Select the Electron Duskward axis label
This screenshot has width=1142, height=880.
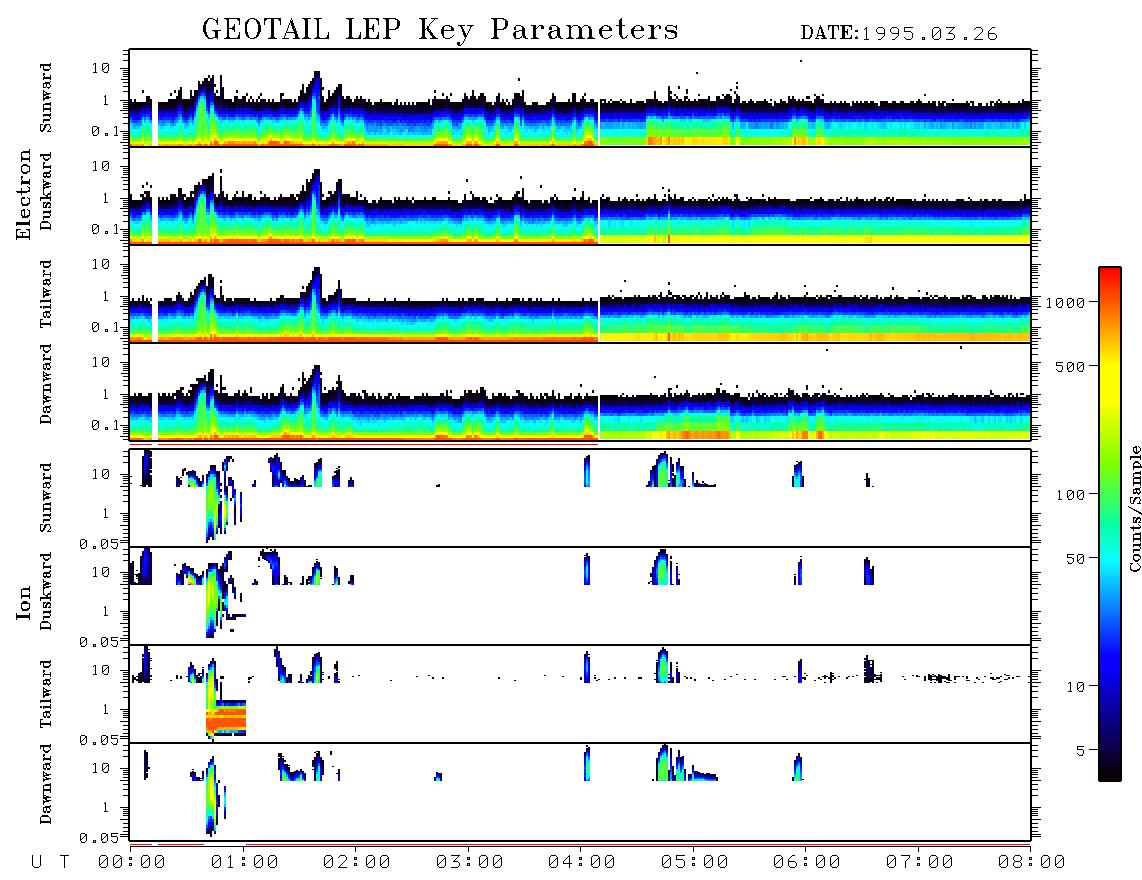tap(46, 191)
